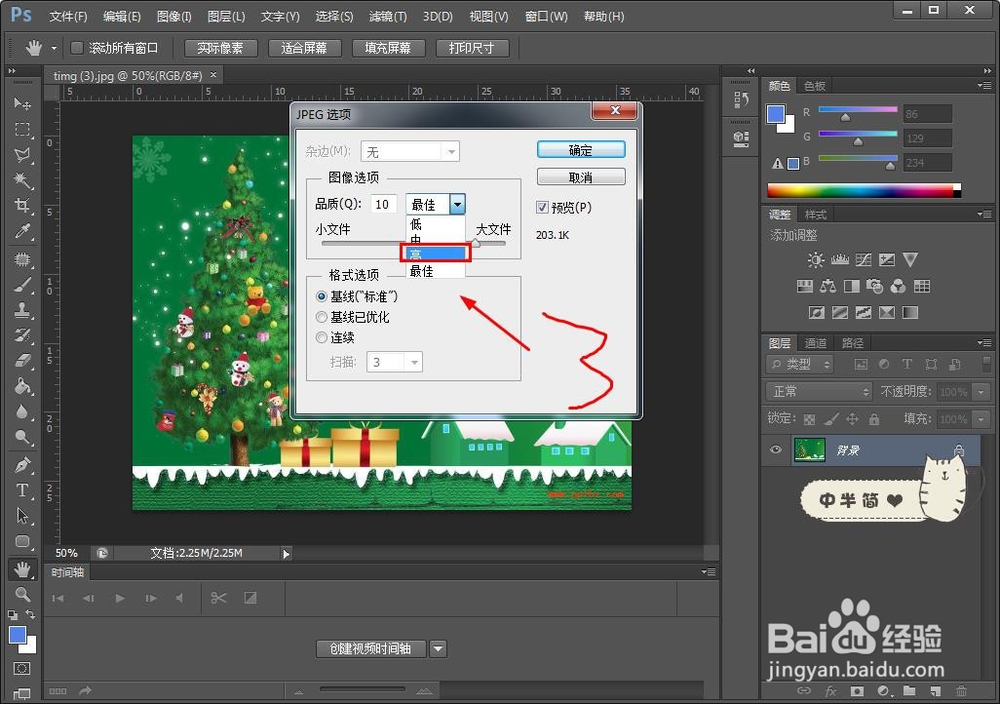Click Color Balance adjustment icon

point(828,286)
